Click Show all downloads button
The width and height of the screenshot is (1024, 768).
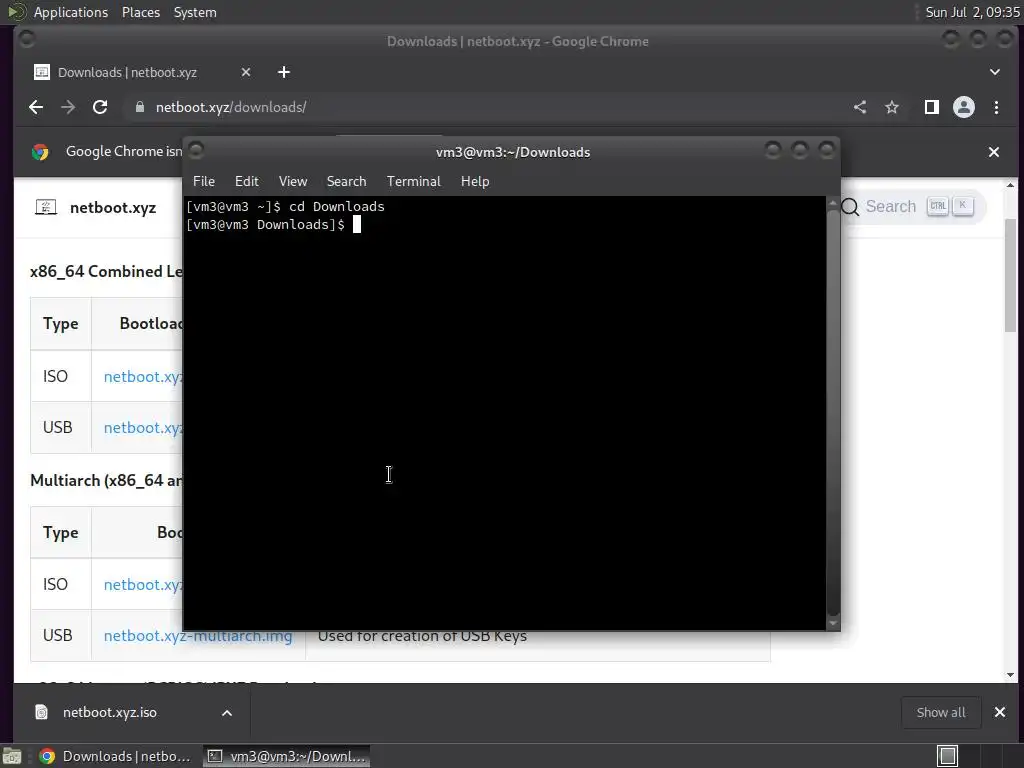[941, 712]
